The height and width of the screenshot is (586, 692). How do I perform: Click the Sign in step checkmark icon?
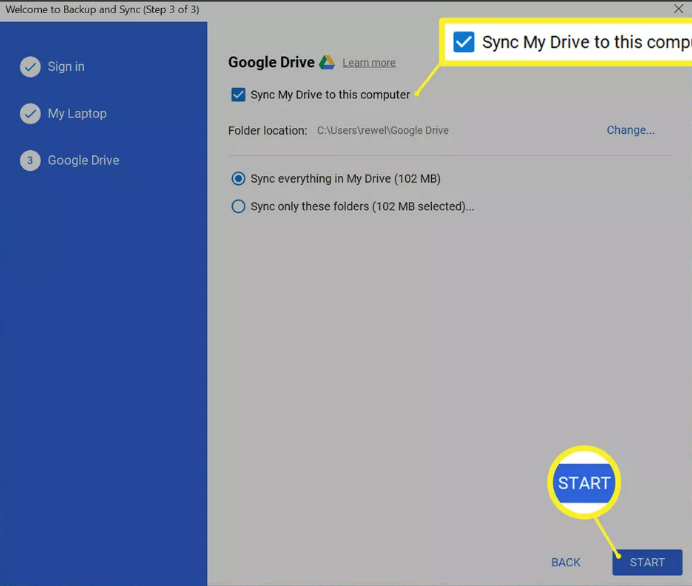(x=30, y=67)
